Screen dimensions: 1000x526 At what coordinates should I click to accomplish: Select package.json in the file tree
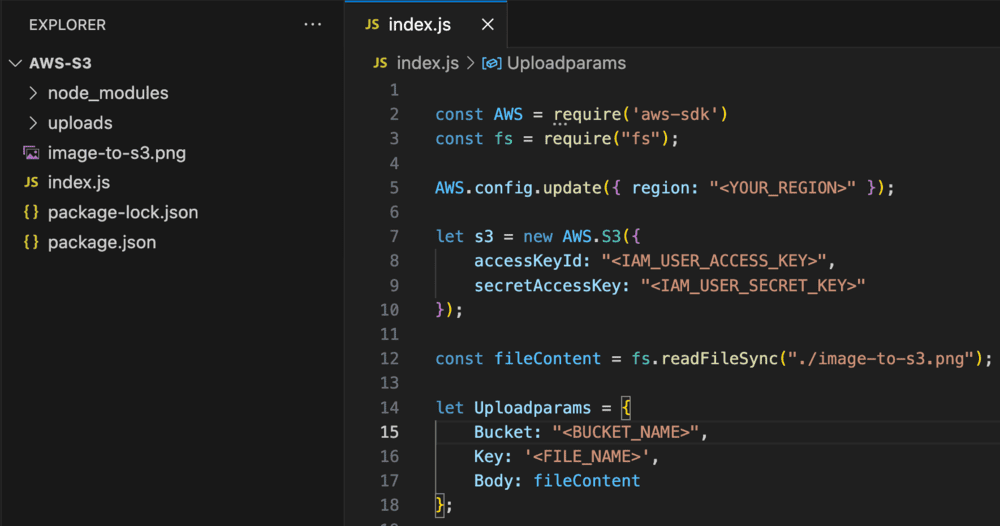101,243
